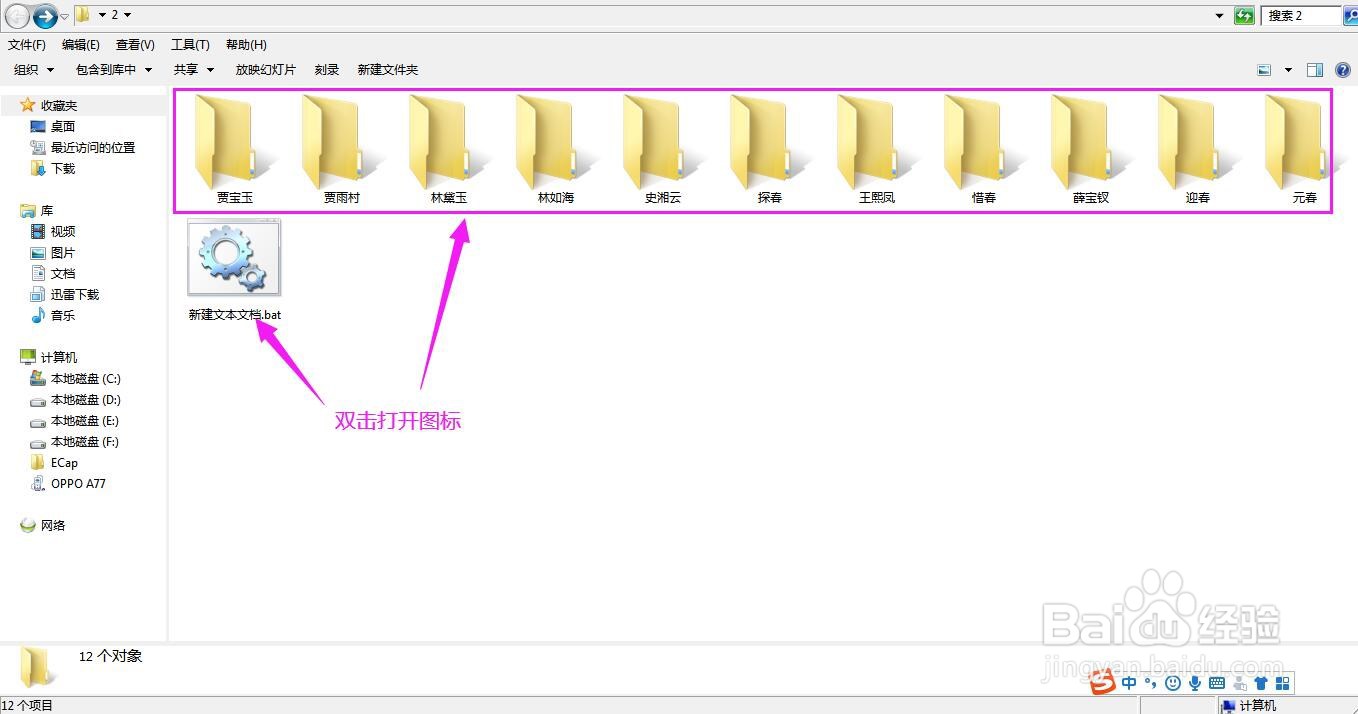Select the 林黛玉 folder
This screenshot has width=1358, height=714.
click(449, 149)
